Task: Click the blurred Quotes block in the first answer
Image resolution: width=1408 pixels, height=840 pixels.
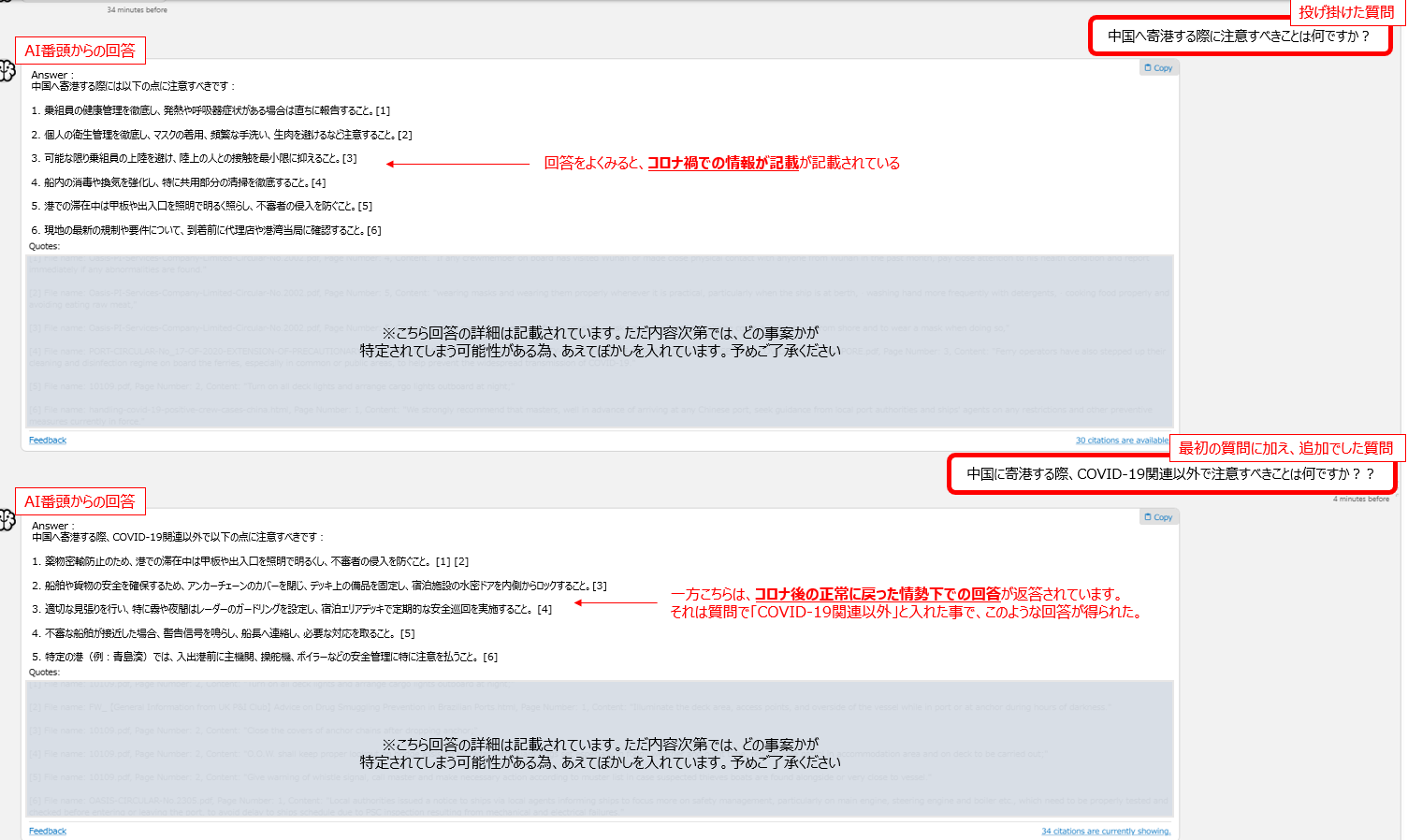Action: (599, 341)
